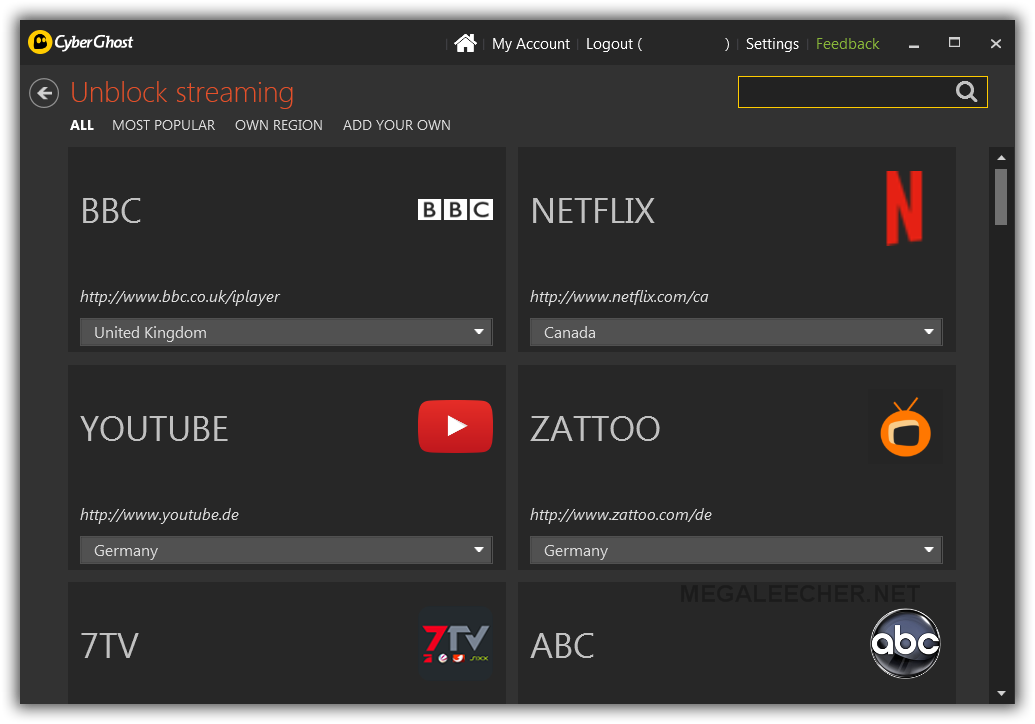Viewport: 1035px width, 724px height.
Task: Click the CyberGhost logo
Action: click(x=81, y=42)
